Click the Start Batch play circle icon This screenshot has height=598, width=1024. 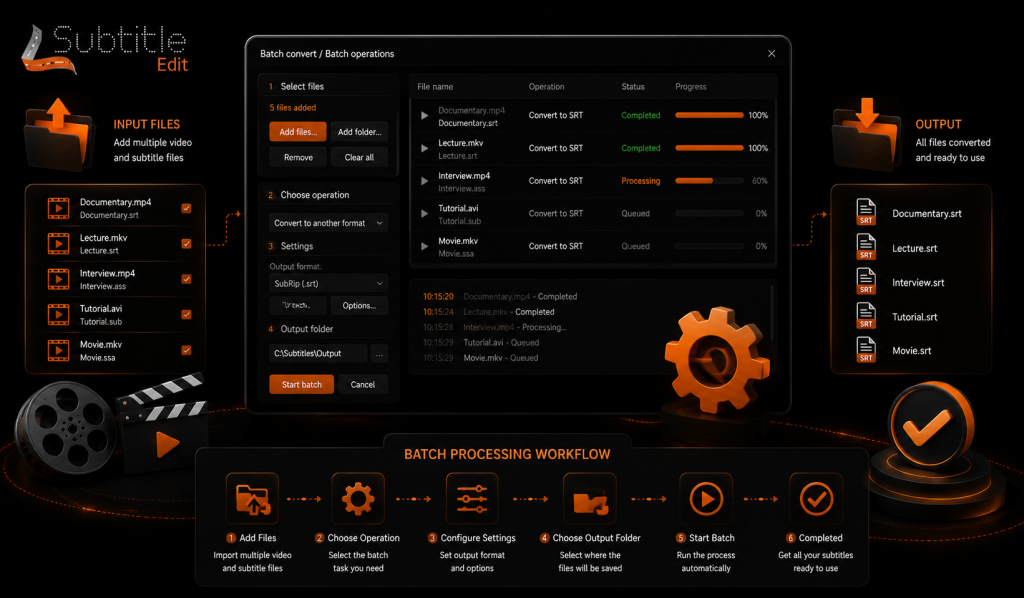point(706,499)
